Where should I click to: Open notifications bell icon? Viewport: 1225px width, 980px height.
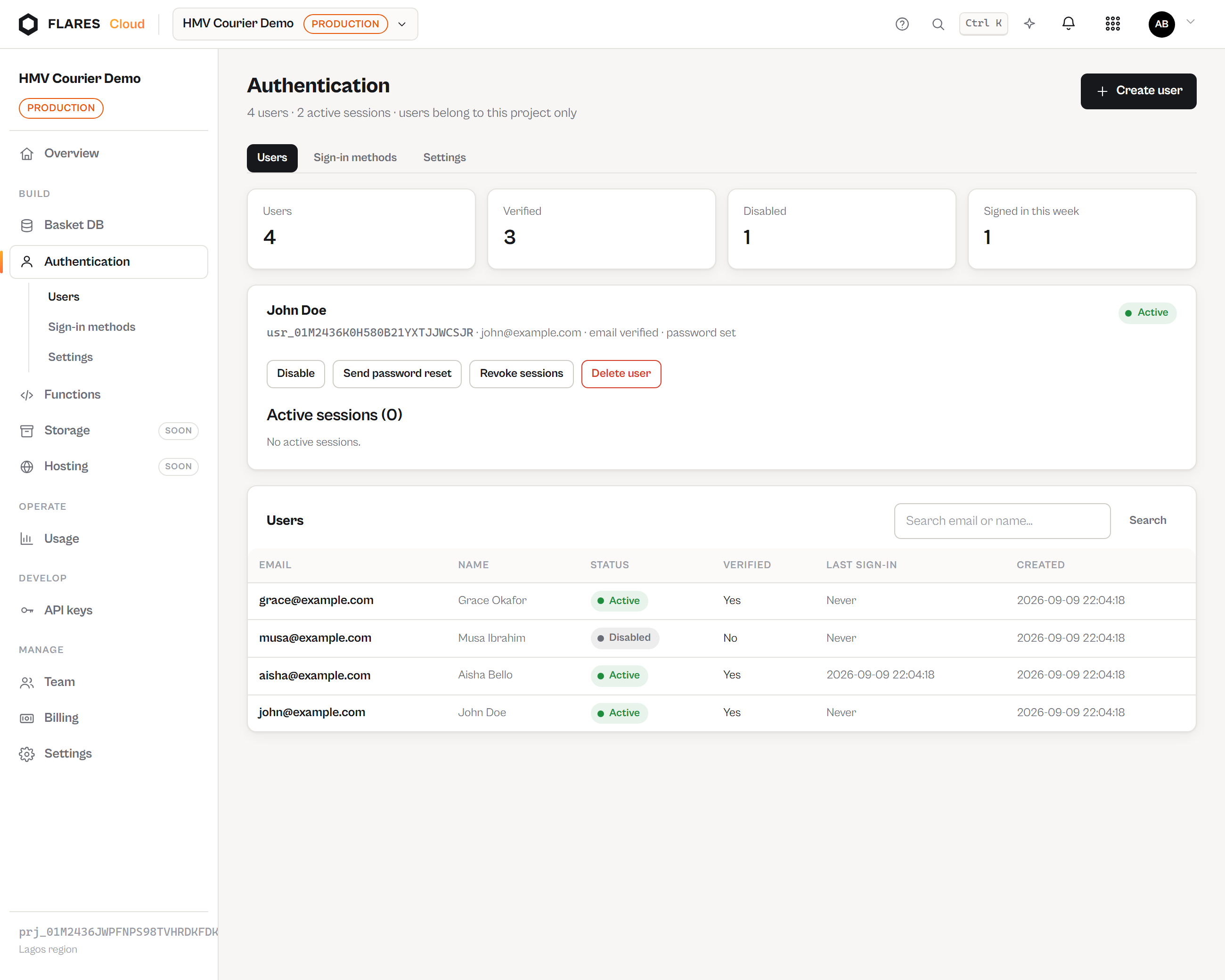[1068, 24]
